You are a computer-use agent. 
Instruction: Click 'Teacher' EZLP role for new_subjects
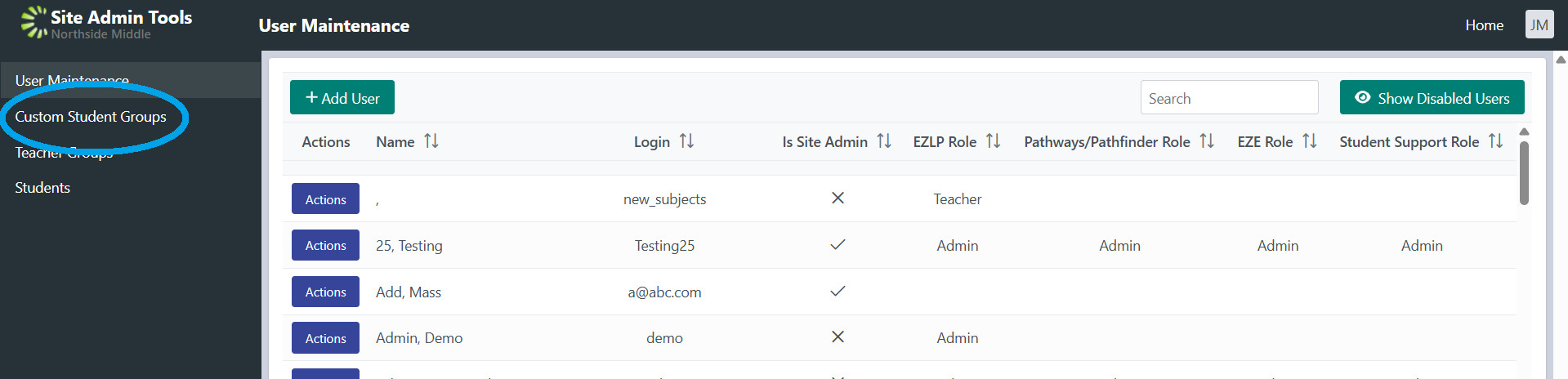coord(958,199)
